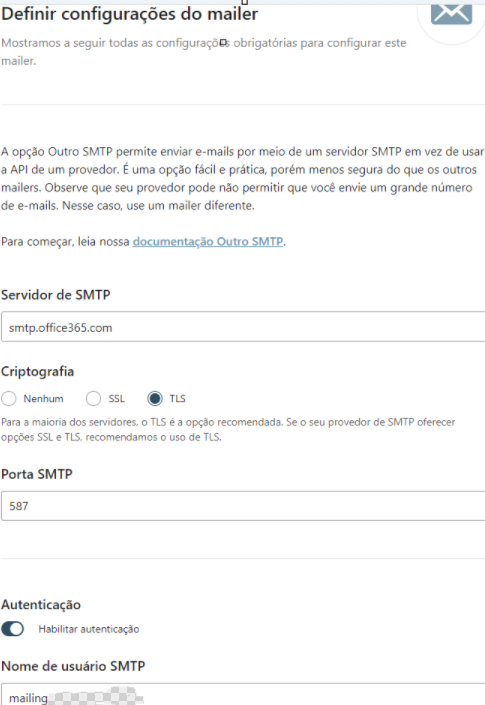
Task: Click the 'Definir configurações do mailer' heading
Action: point(130,14)
